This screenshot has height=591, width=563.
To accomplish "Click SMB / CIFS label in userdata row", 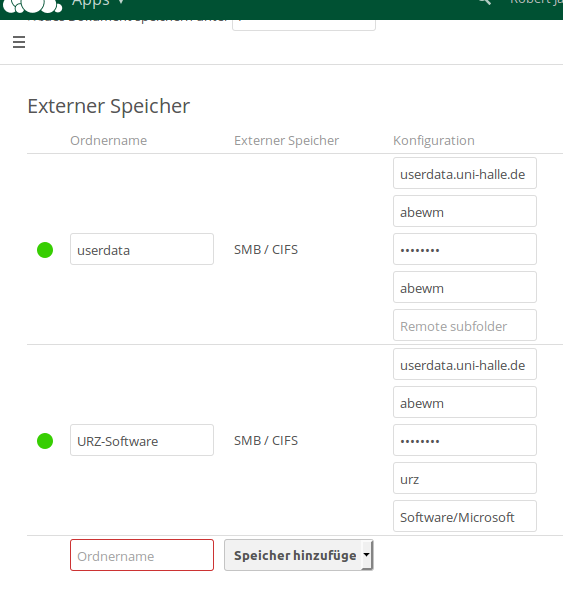I will pos(266,250).
